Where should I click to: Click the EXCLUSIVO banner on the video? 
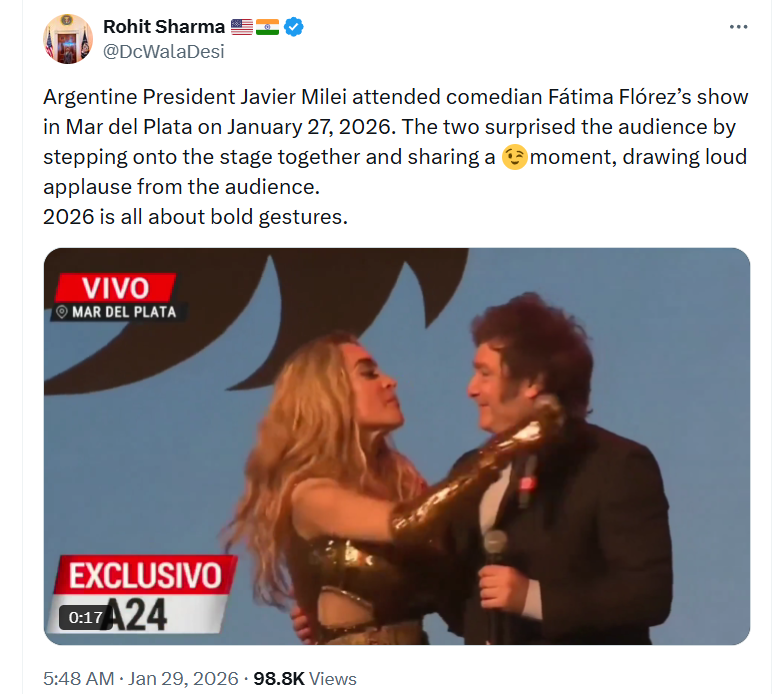pyautogui.click(x=144, y=575)
